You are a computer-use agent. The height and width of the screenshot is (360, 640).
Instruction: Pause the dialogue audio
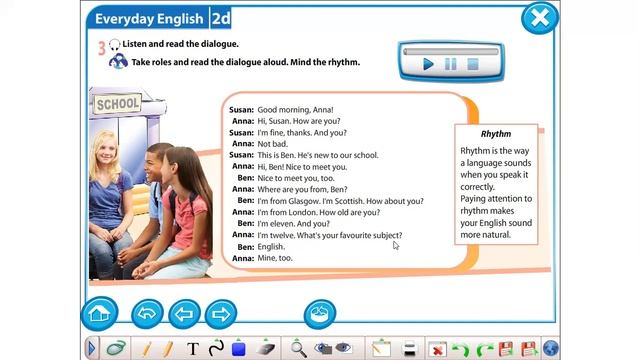451,64
